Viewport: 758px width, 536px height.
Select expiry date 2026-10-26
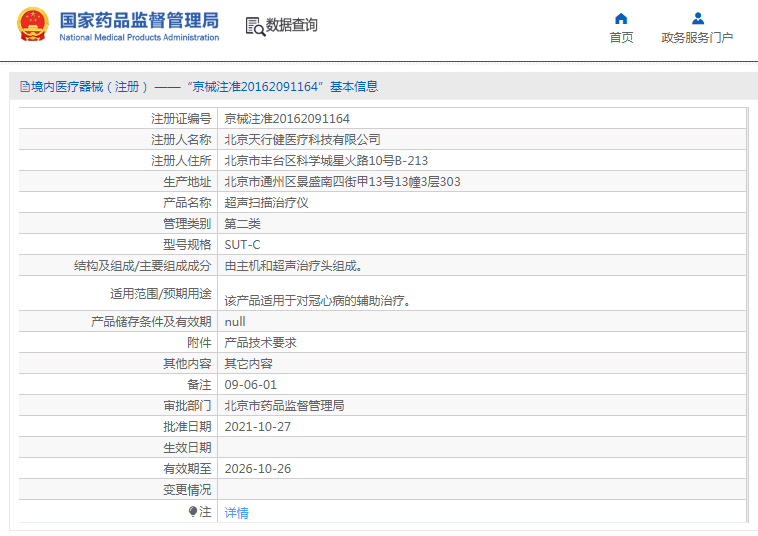258,469
